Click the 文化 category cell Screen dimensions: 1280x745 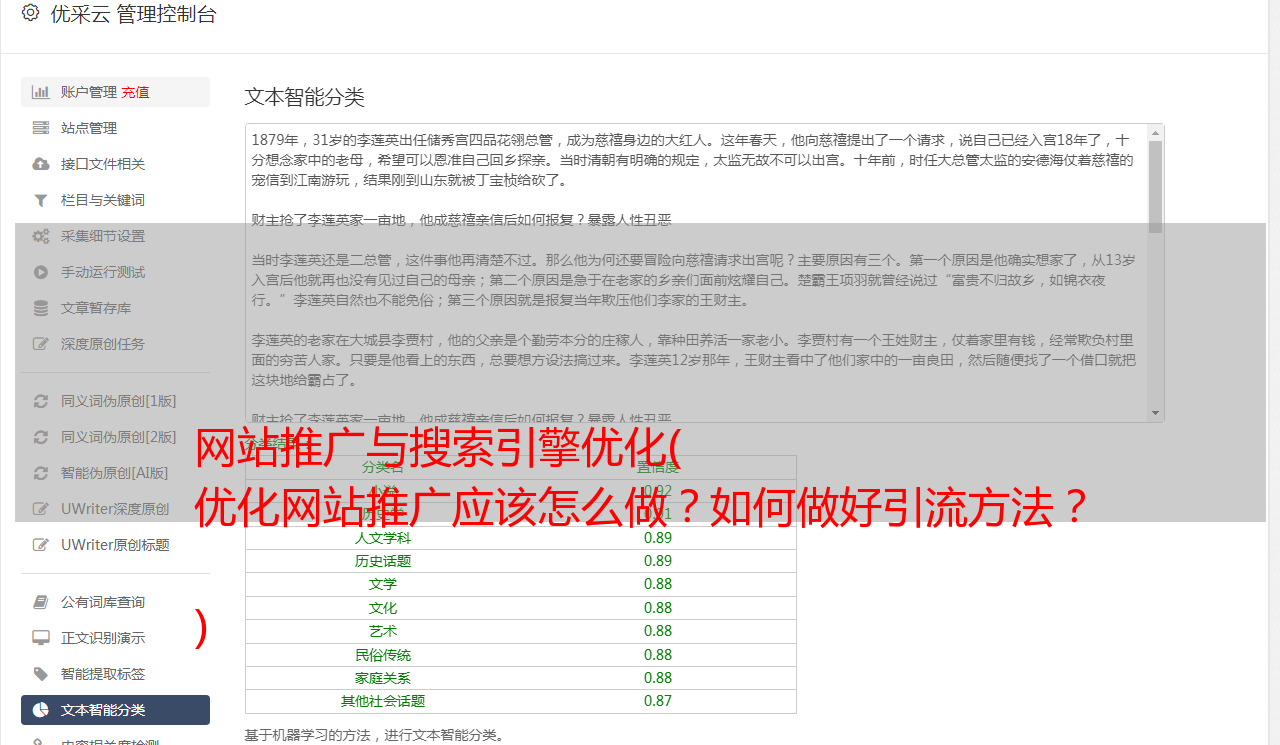383,608
